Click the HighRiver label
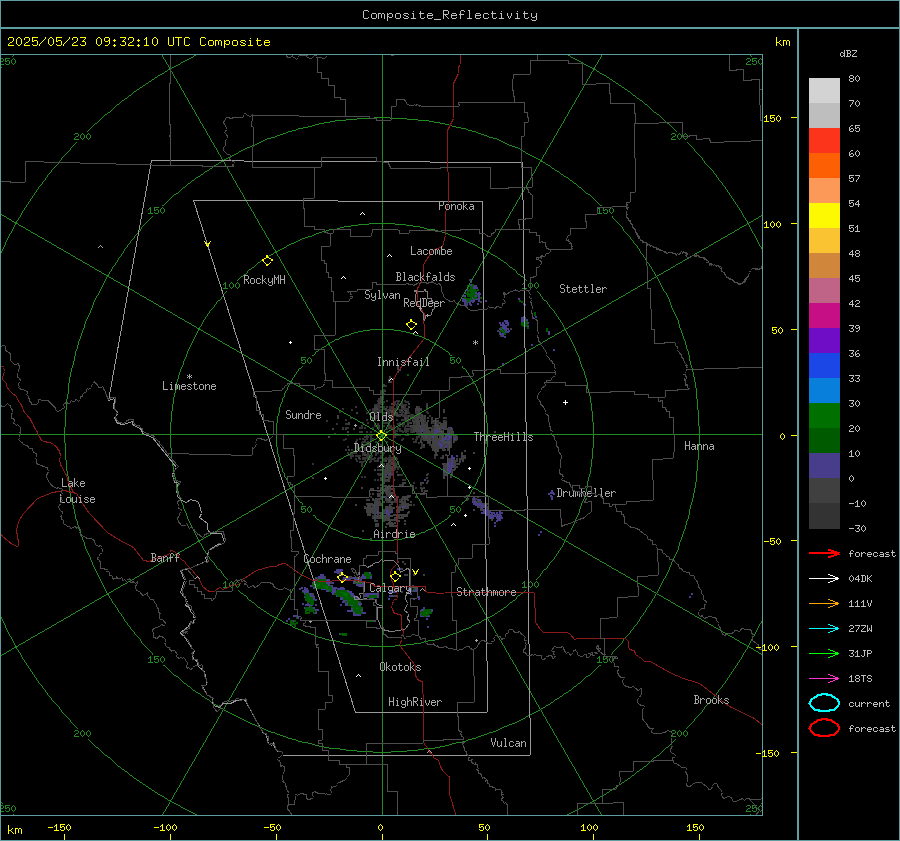 point(415,702)
